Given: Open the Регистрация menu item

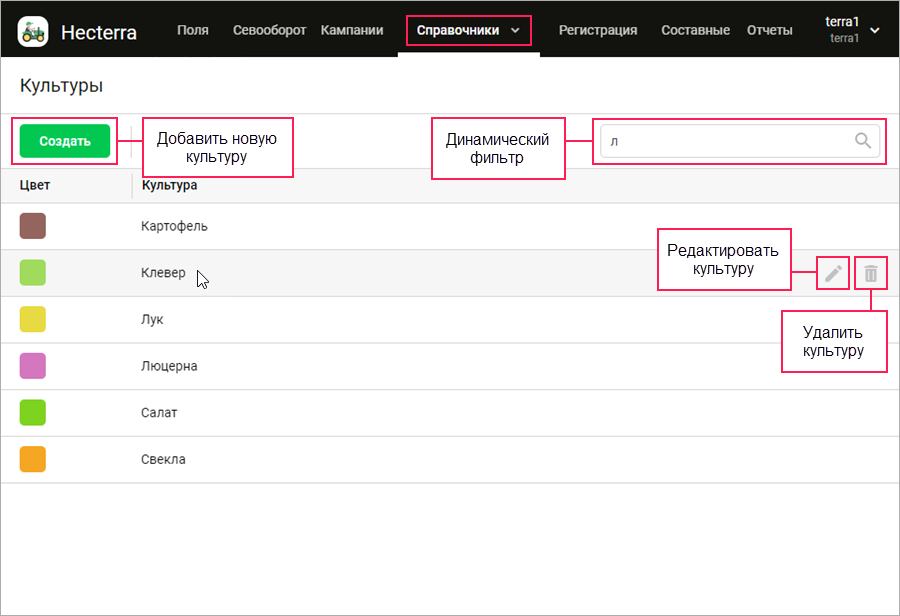Looking at the screenshot, I should coord(598,30).
